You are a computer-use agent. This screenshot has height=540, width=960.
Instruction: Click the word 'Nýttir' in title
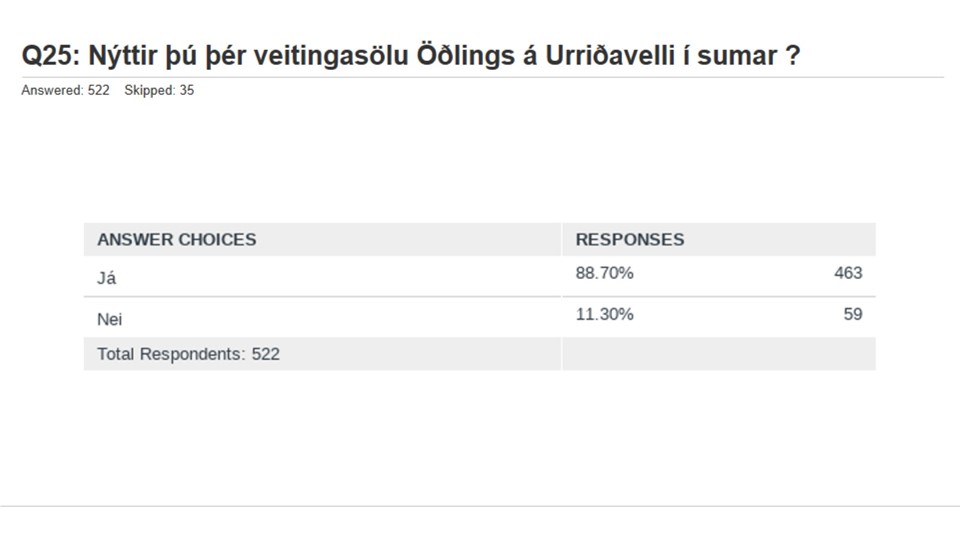point(122,56)
